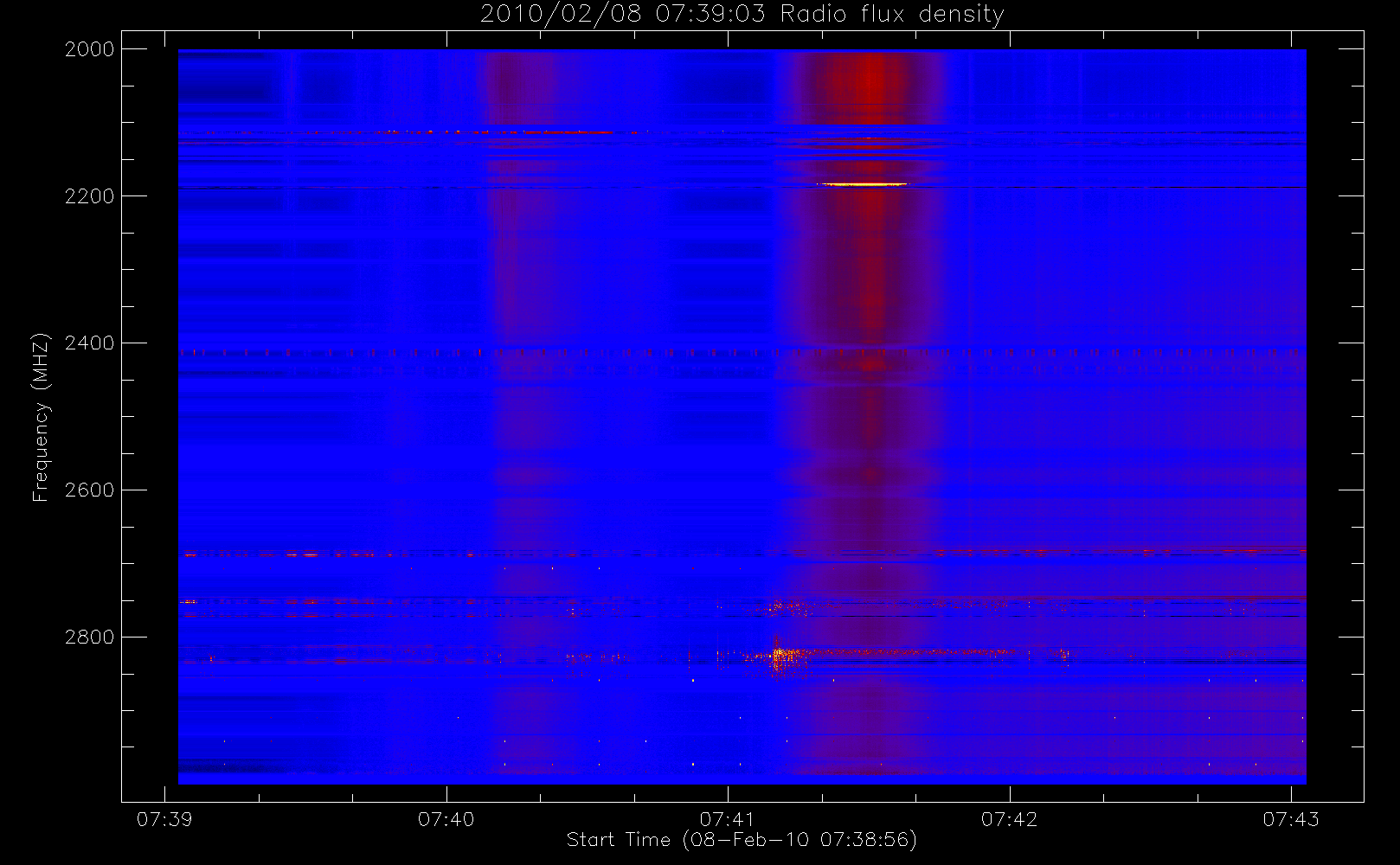Click the 07:41 time tick label
The width and height of the screenshot is (1400, 865).
(x=728, y=819)
